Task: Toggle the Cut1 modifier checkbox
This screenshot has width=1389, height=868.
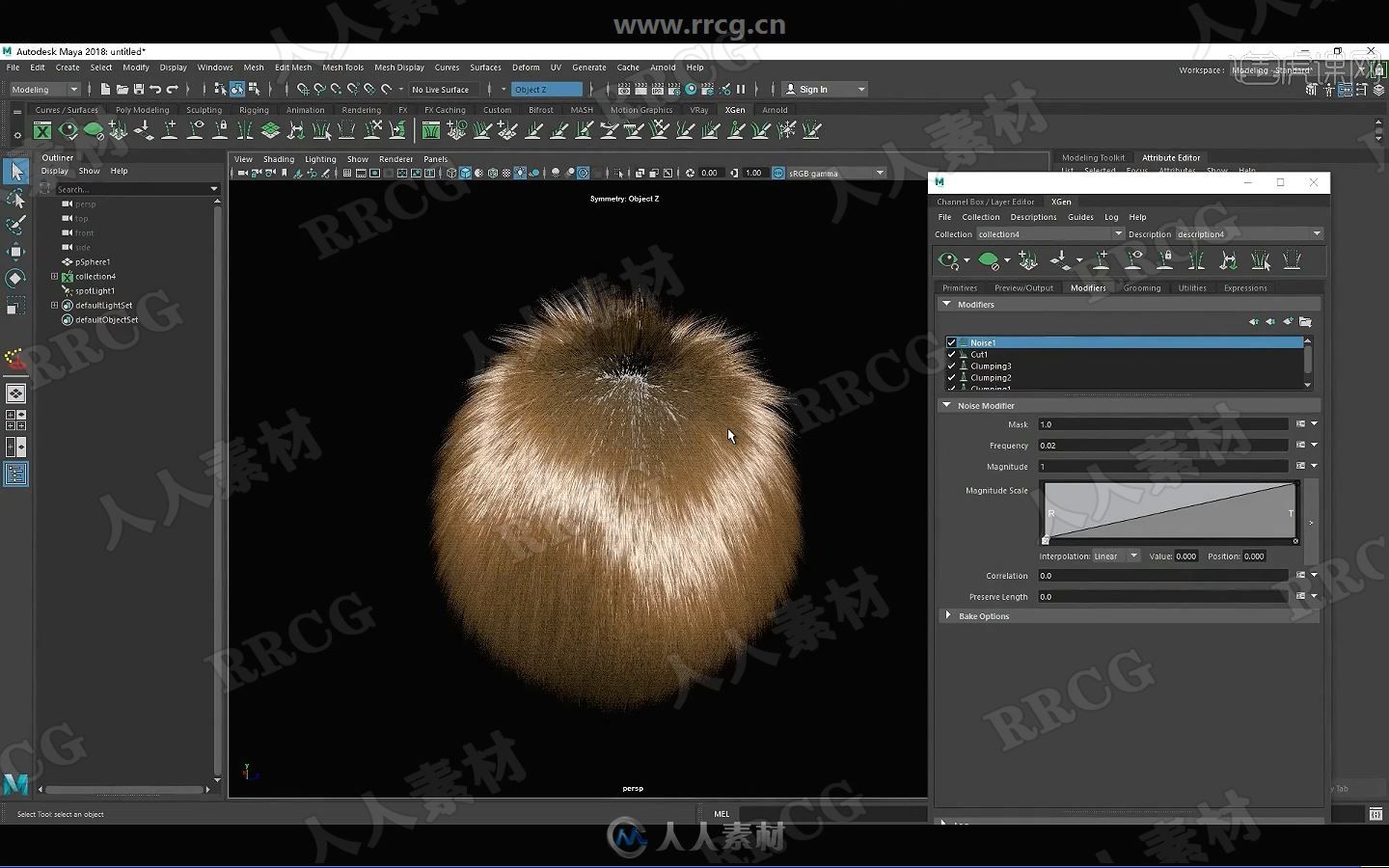Action: click(x=951, y=354)
